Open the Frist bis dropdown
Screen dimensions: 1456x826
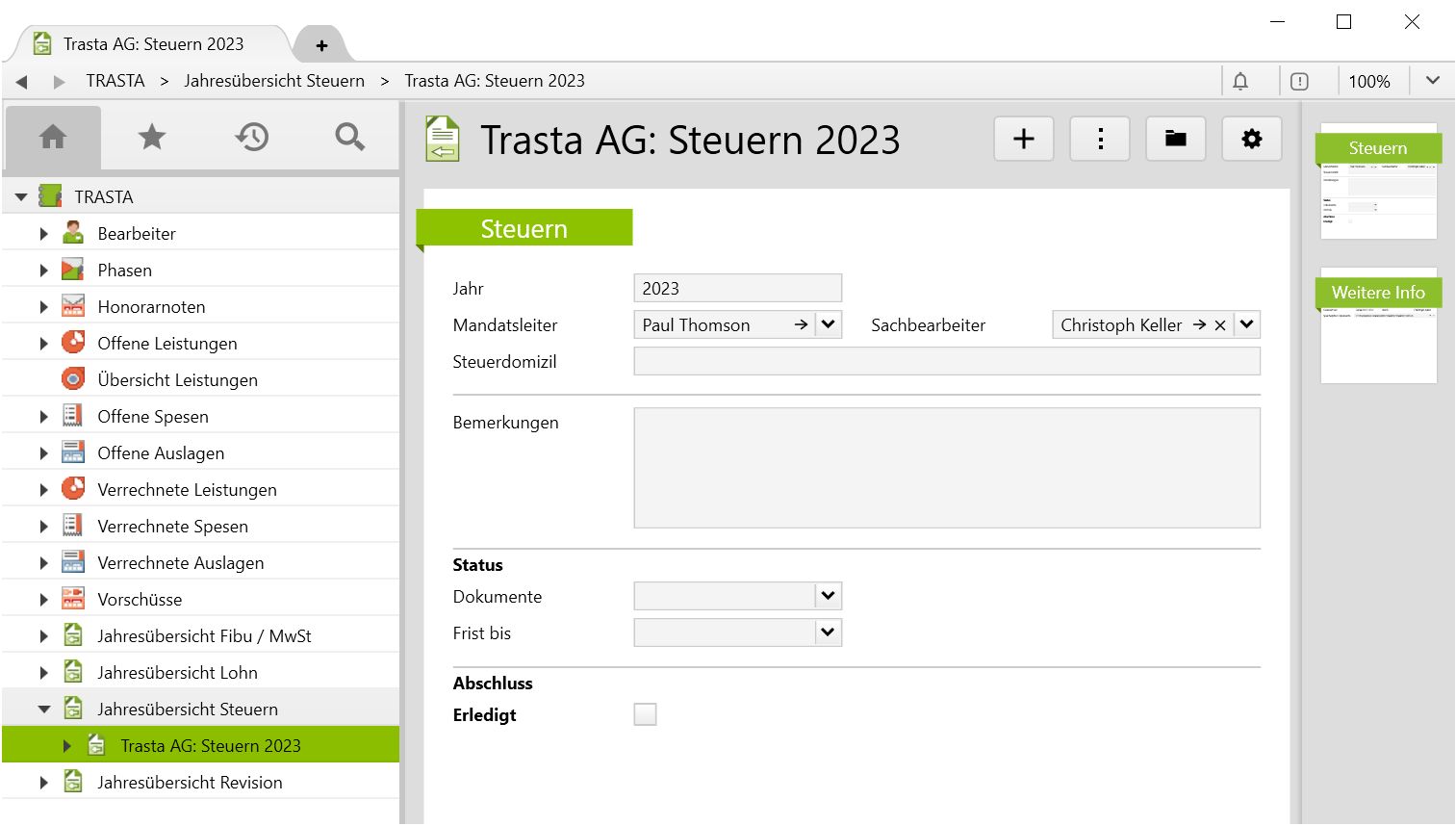click(x=828, y=633)
